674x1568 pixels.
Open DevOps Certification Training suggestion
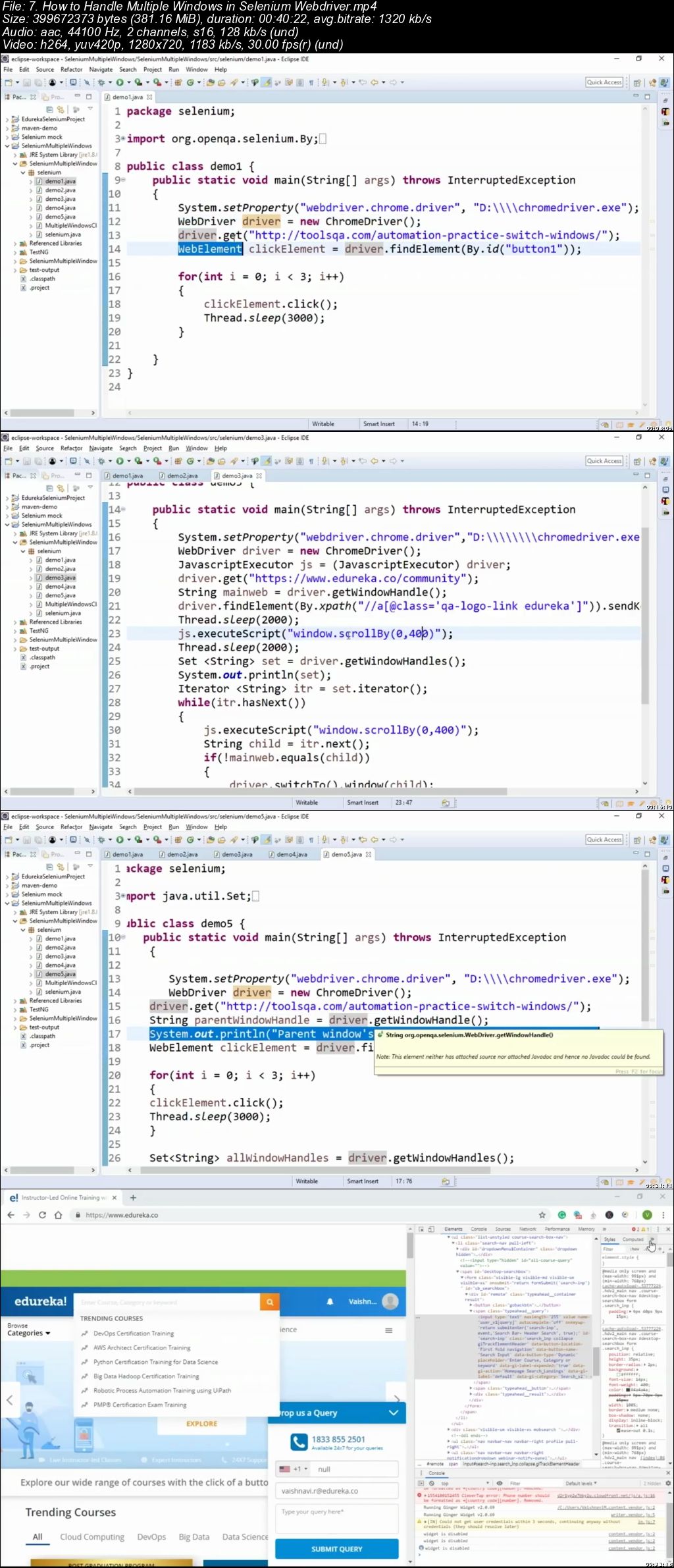134,1333
